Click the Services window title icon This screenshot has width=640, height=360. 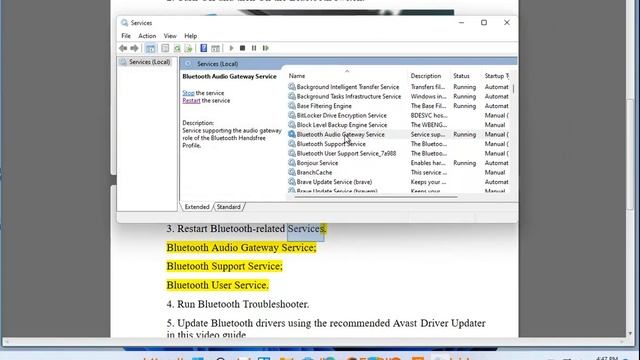(x=124, y=23)
